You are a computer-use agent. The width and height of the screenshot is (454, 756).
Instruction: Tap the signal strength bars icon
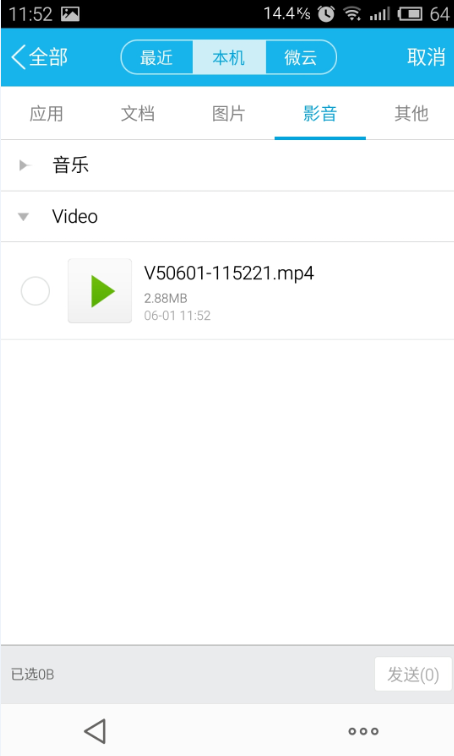click(x=379, y=14)
